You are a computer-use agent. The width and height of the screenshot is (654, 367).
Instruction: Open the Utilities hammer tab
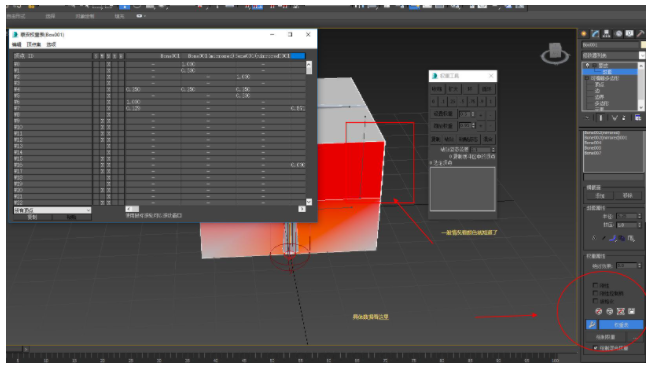(640, 34)
